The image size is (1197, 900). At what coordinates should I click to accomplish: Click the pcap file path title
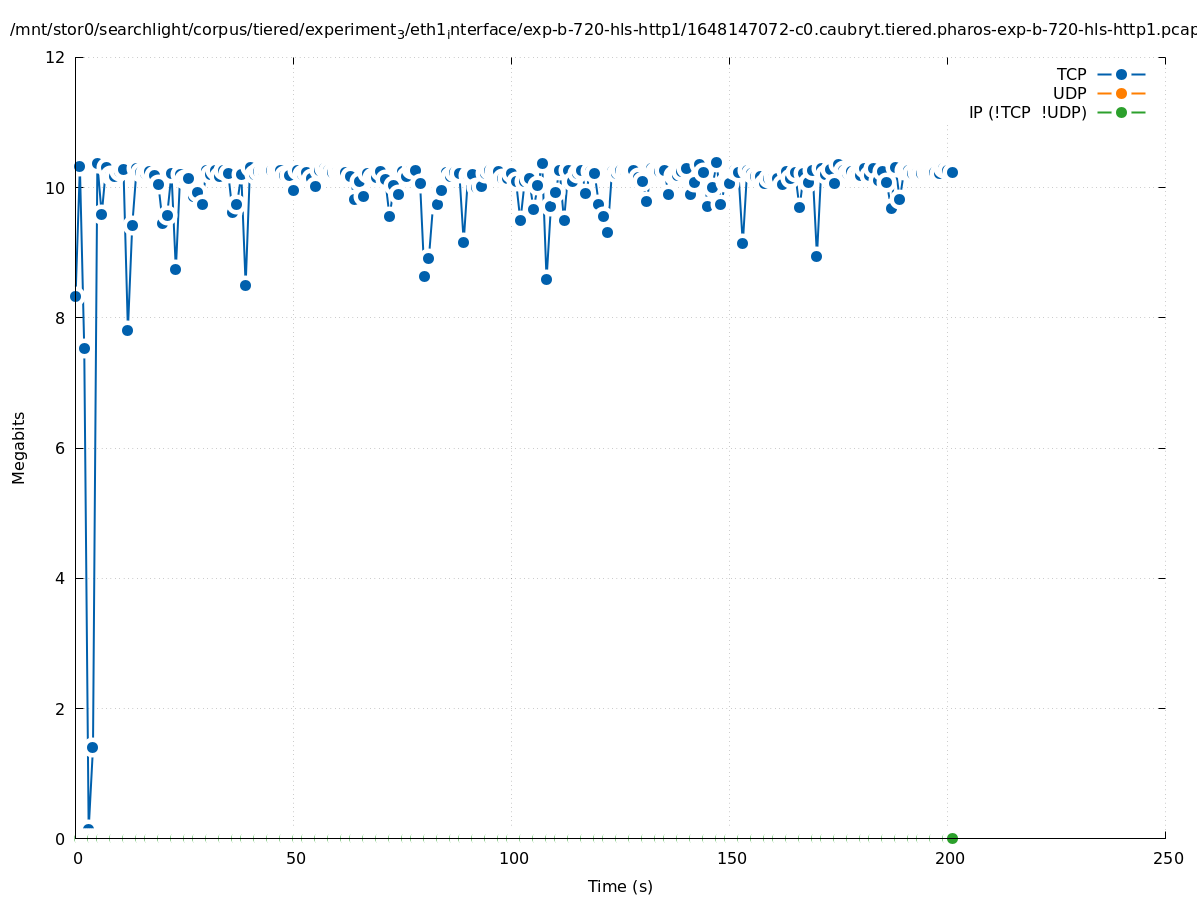602,30
